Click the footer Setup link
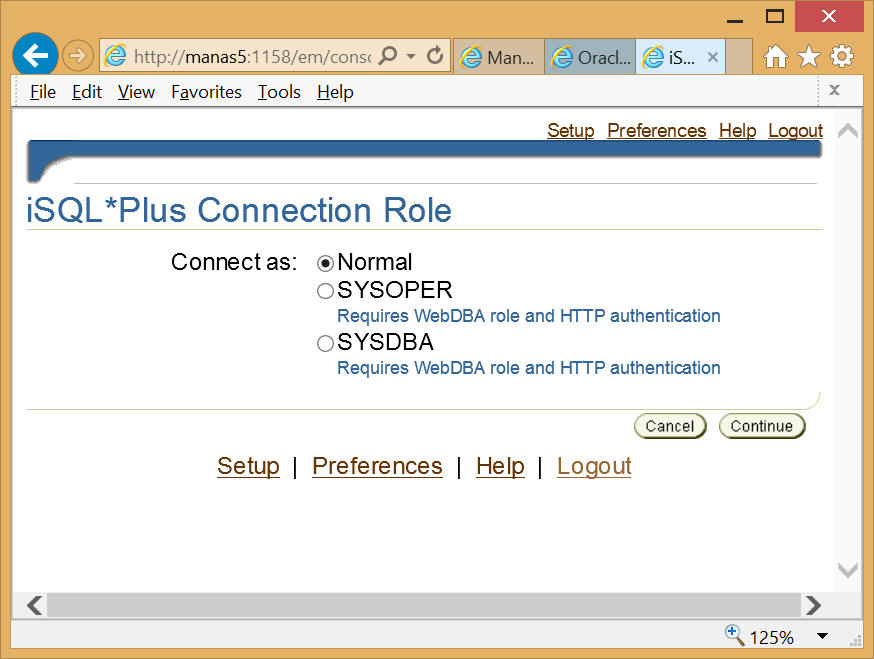Image resolution: width=874 pixels, height=659 pixels. (x=249, y=466)
